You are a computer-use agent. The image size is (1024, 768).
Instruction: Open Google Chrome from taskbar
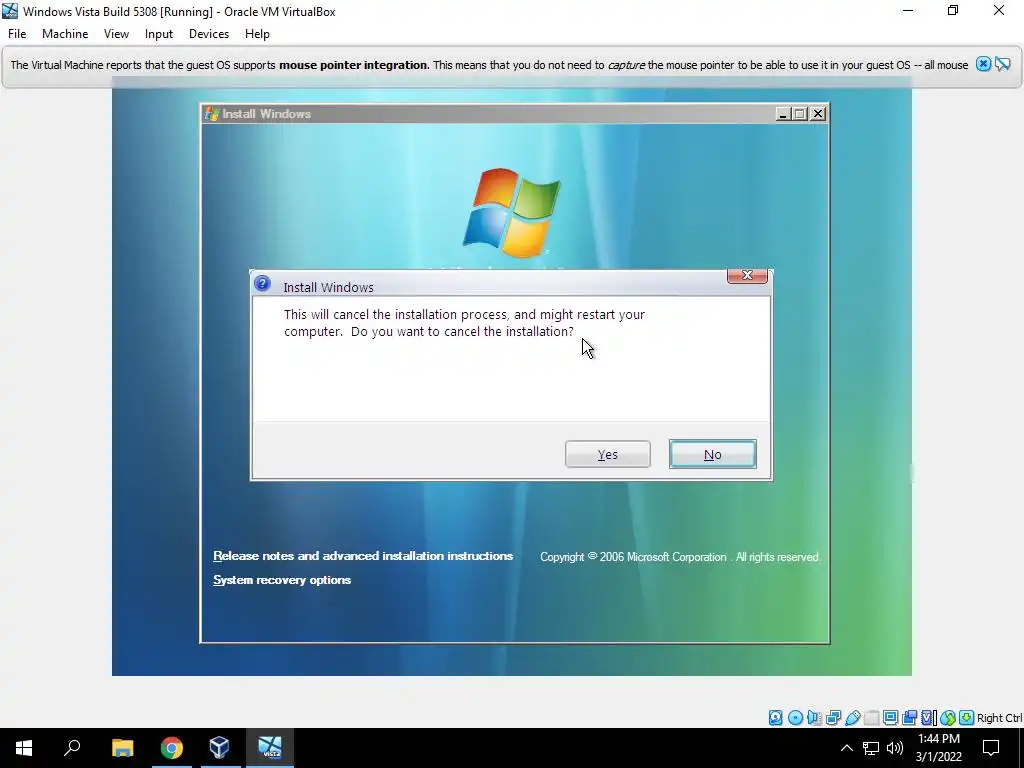(x=172, y=748)
